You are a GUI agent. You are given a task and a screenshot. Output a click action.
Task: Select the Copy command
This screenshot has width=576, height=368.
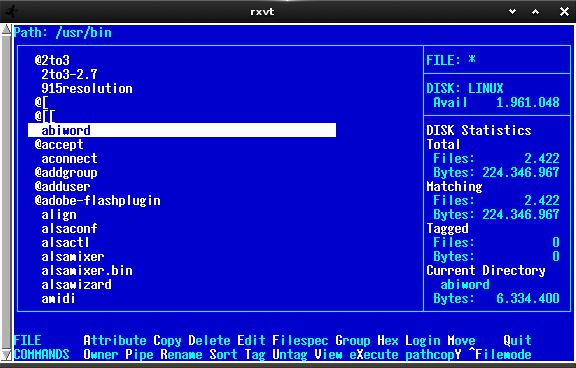click(167, 340)
